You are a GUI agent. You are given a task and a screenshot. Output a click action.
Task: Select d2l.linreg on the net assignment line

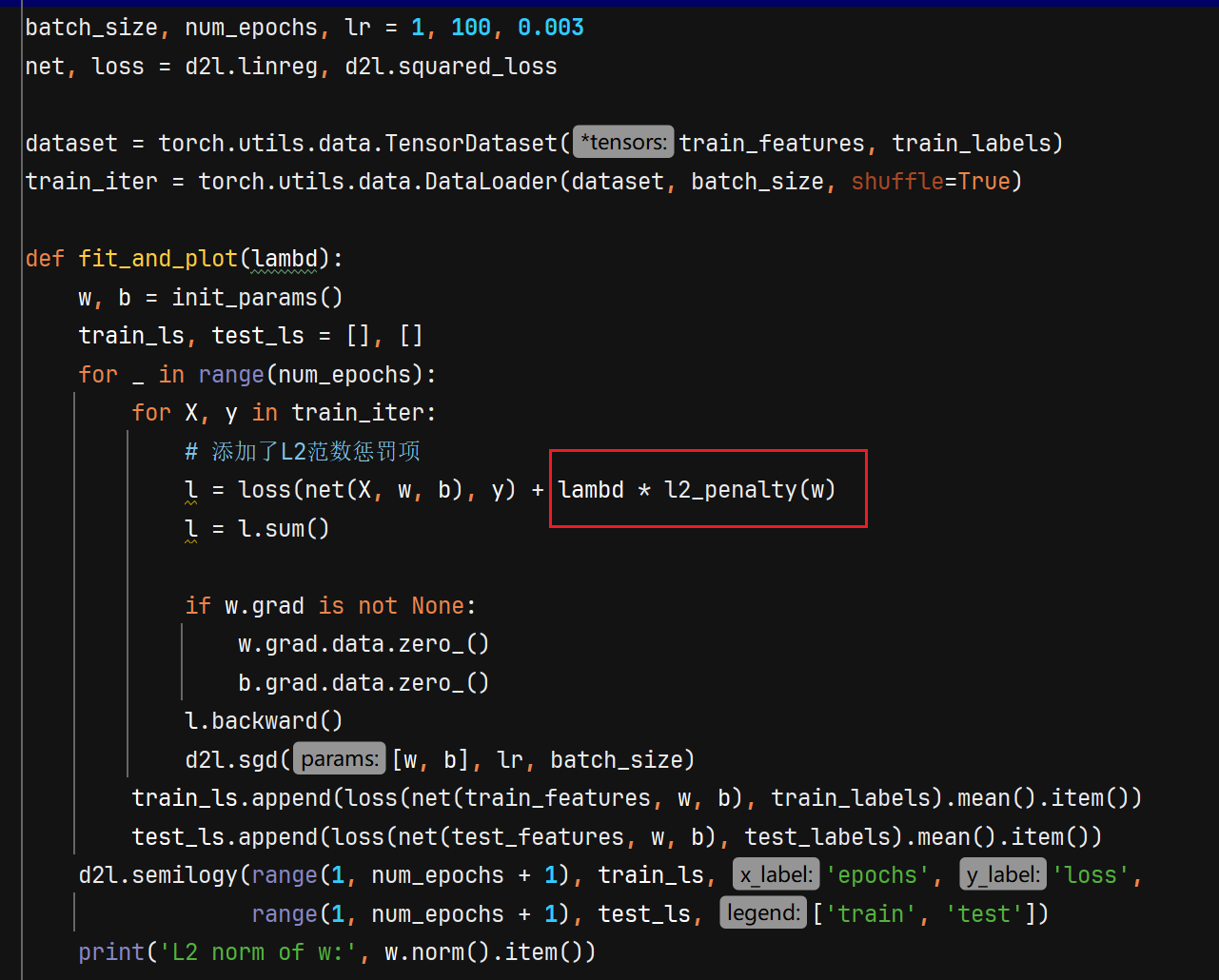[x=252, y=67]
